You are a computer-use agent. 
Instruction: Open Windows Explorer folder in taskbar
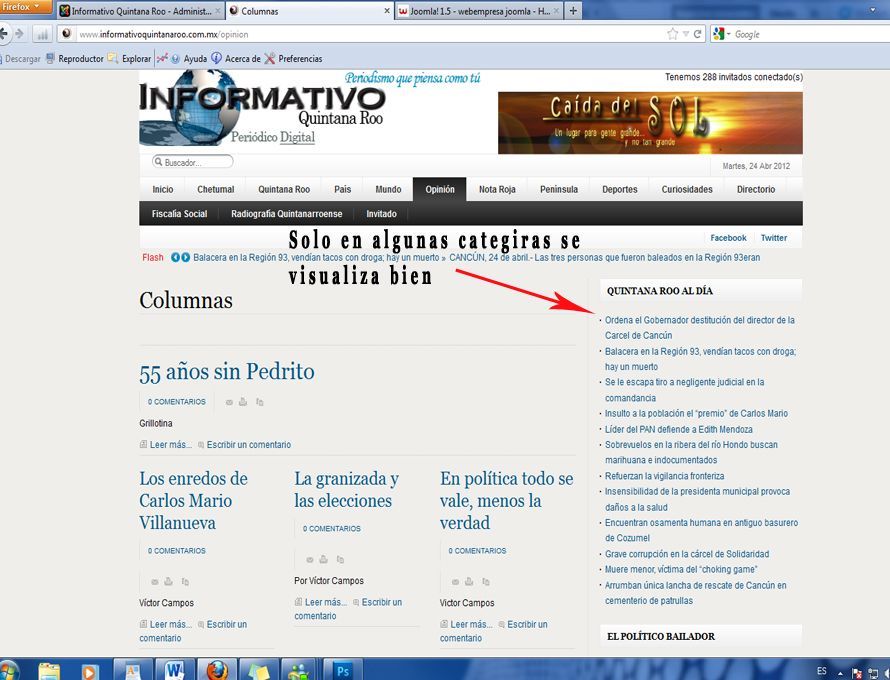(49, 670)
